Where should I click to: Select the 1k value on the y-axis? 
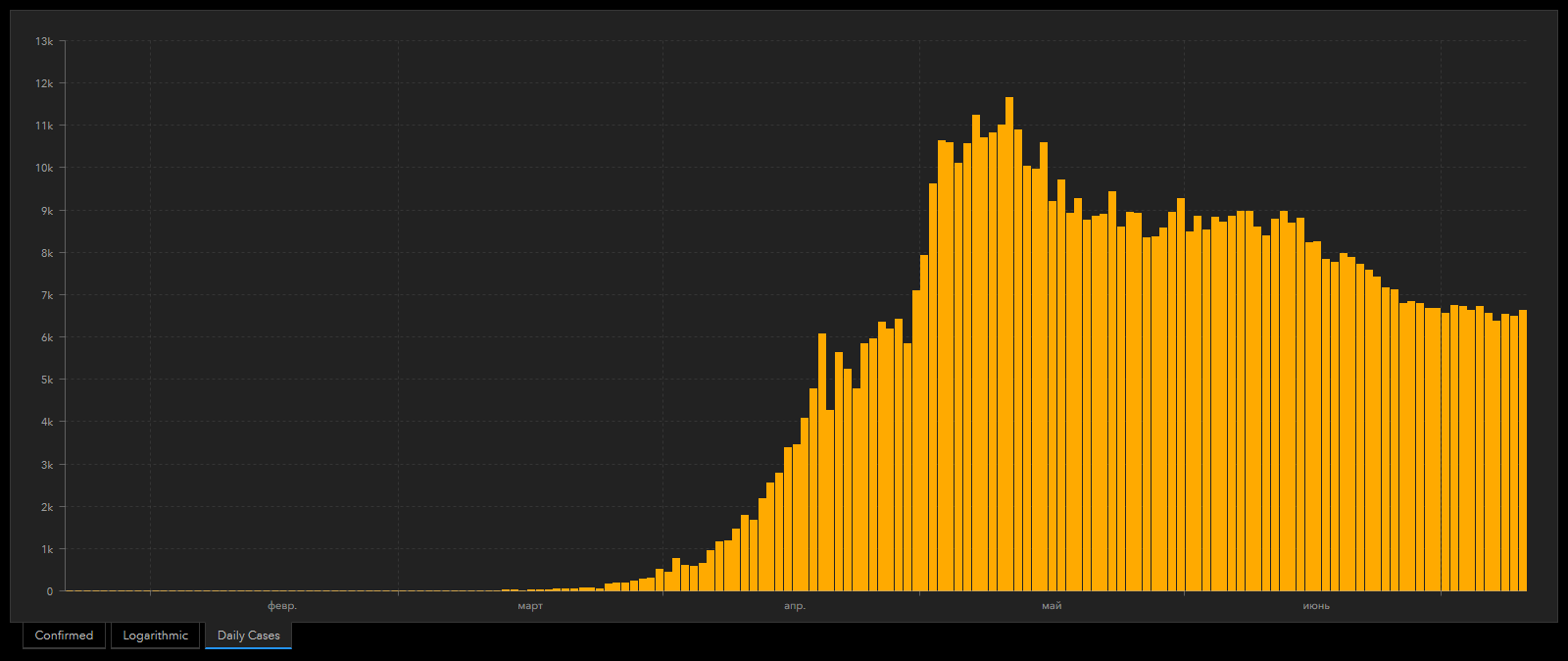46,549
